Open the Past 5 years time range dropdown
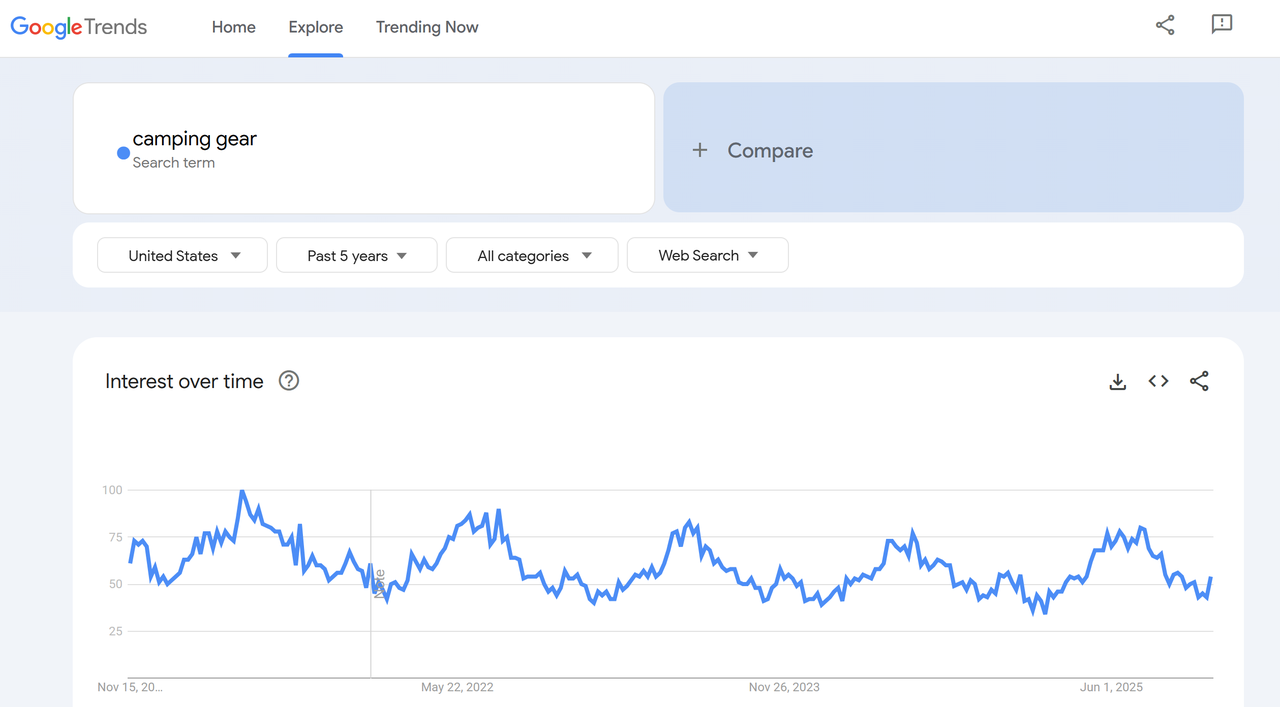 tap(356, 255)
